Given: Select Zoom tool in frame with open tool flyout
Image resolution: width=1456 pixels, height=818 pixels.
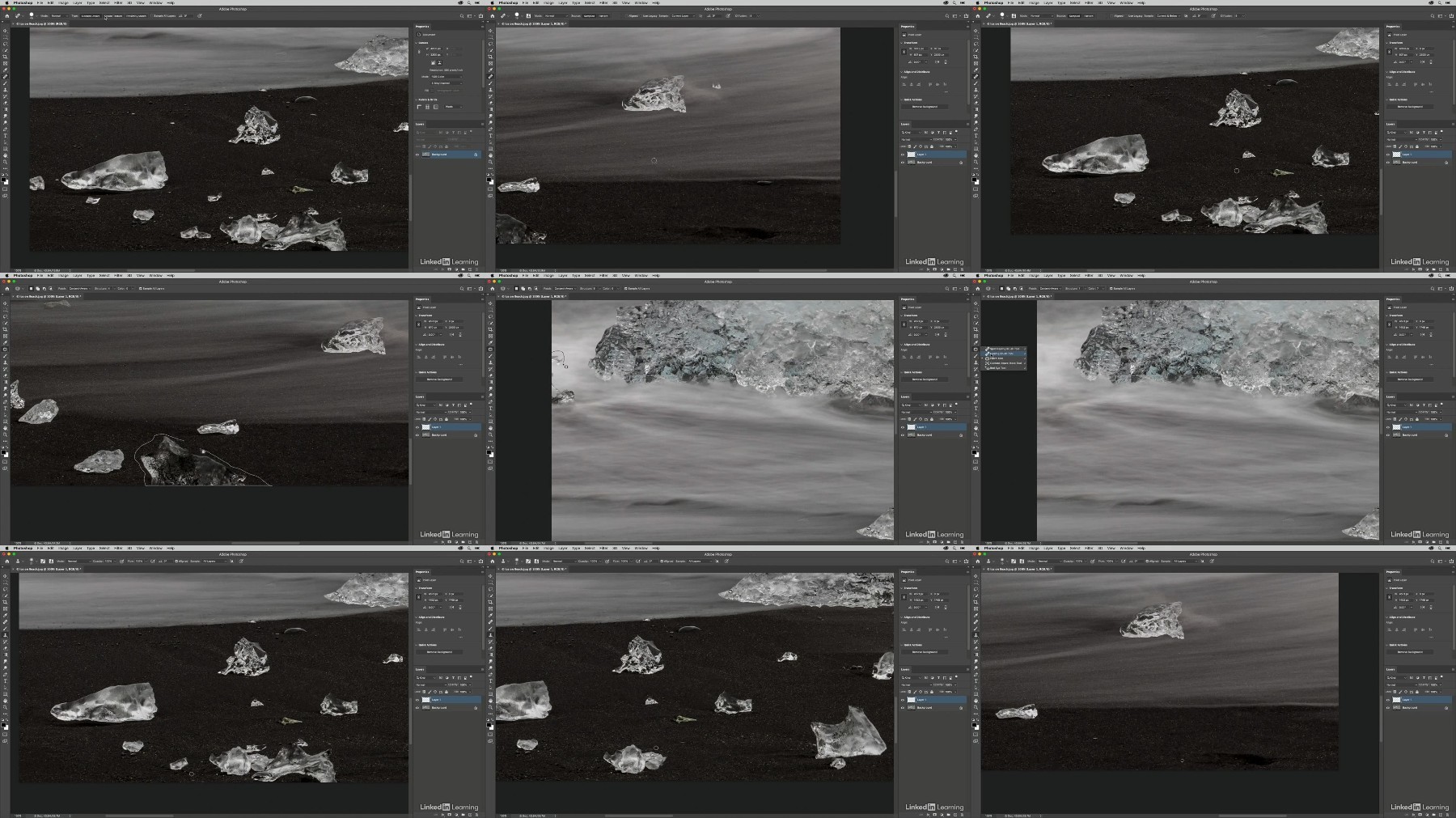Looking at the screenshot, I should (976, 434).
